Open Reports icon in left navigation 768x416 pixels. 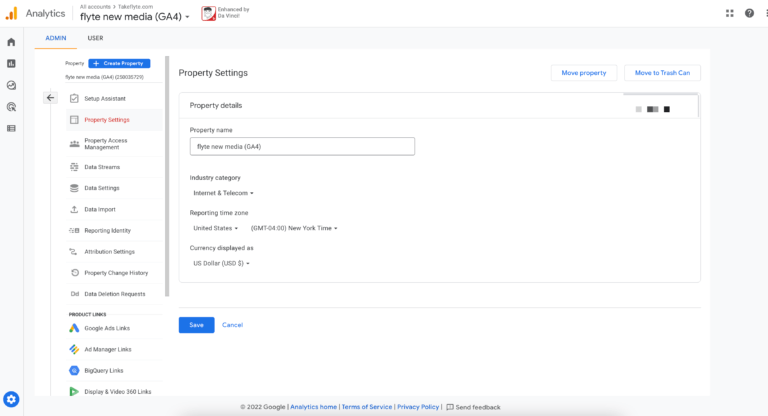[x=11, y=64]
